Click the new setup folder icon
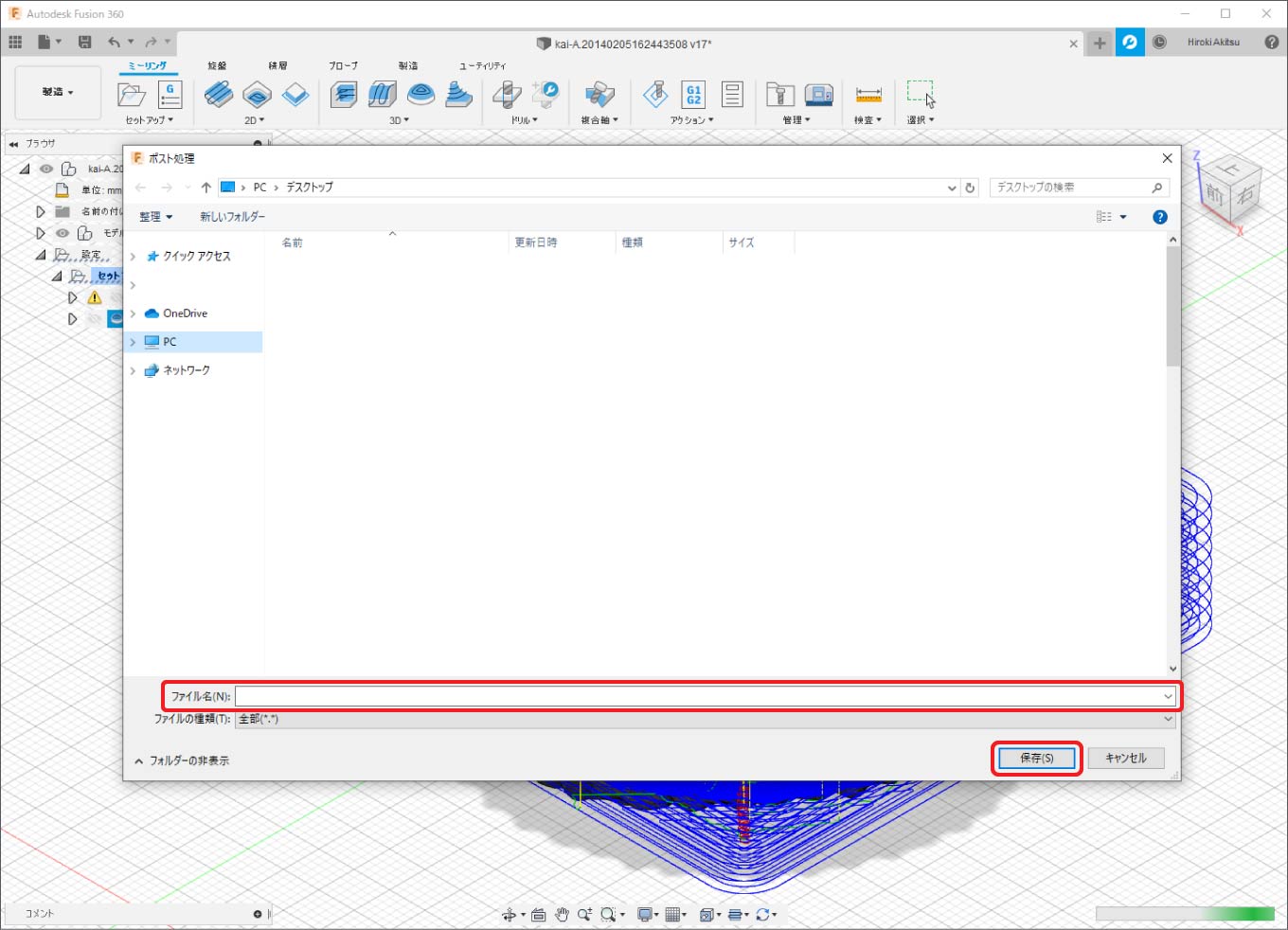This screenshot has width=1288, height=930. coord(131,94)
